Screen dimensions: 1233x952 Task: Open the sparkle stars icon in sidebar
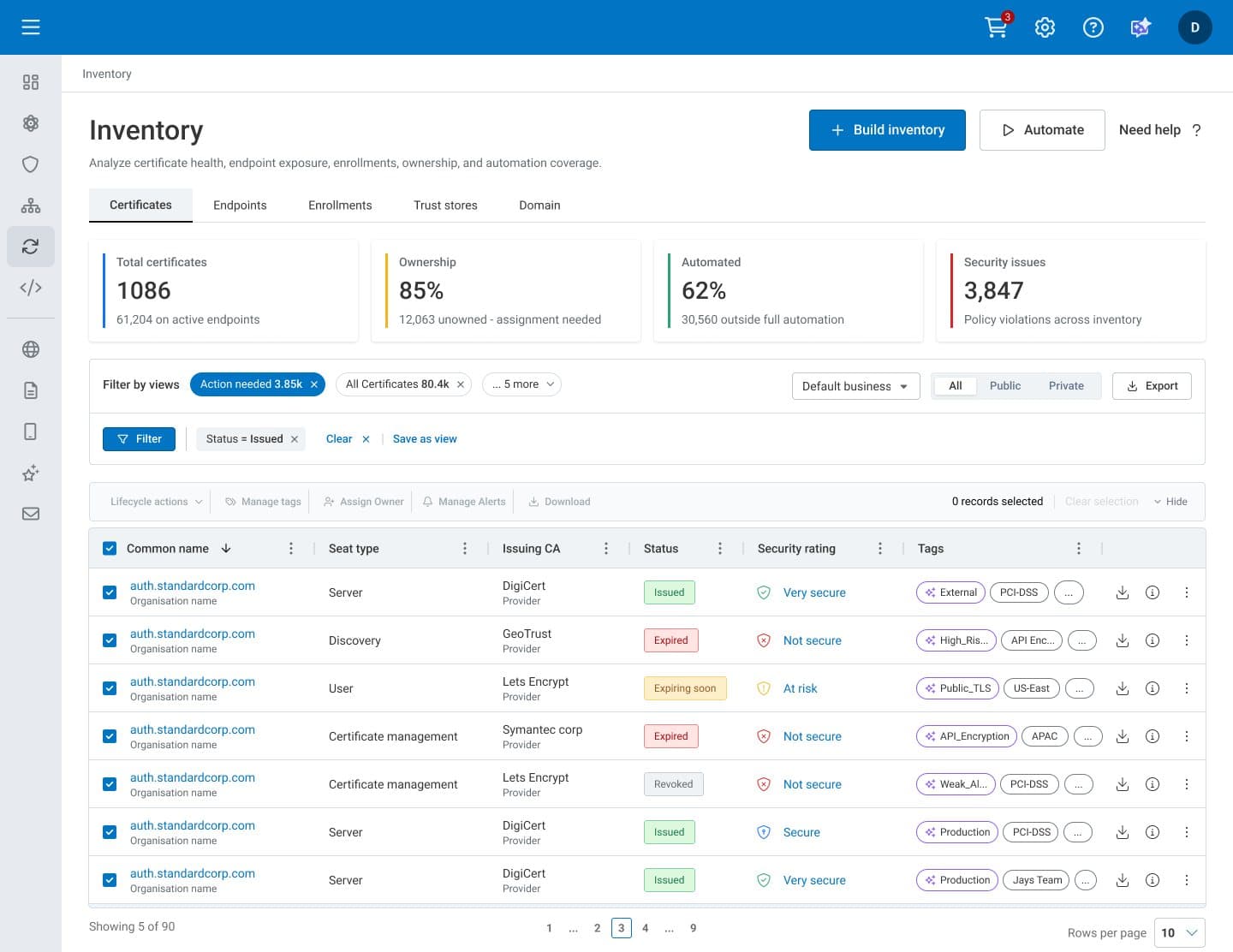tap(31, 473)
